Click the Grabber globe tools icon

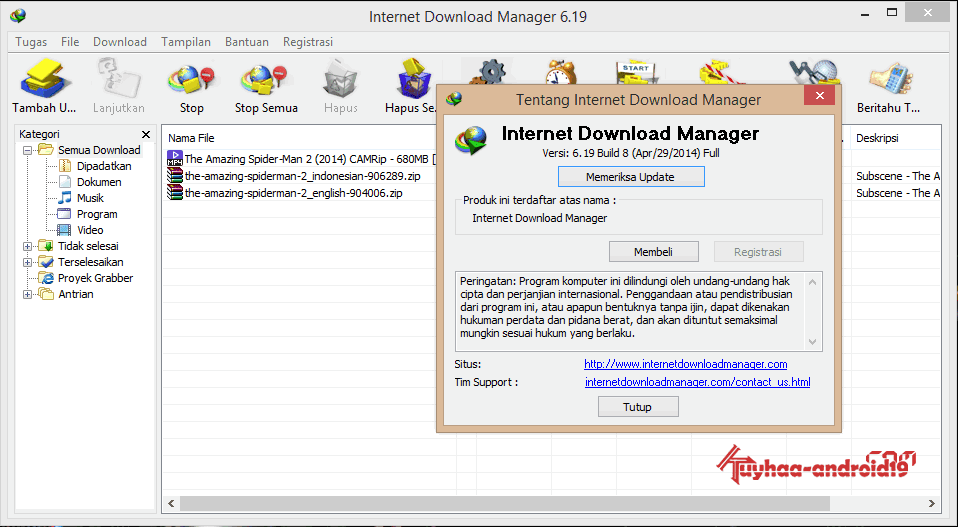coord(813,72)
